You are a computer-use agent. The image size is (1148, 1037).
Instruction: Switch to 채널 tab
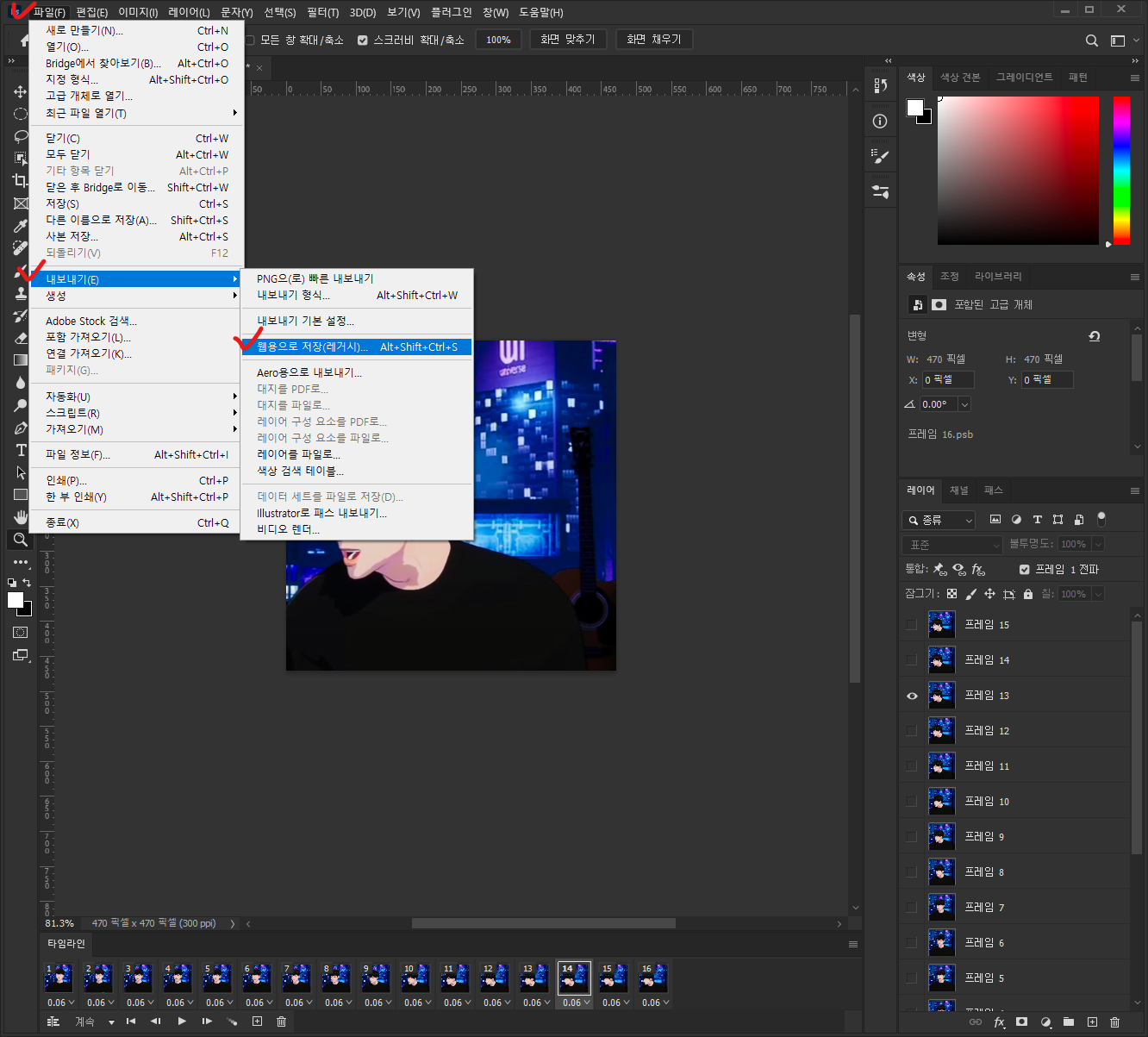959,490
